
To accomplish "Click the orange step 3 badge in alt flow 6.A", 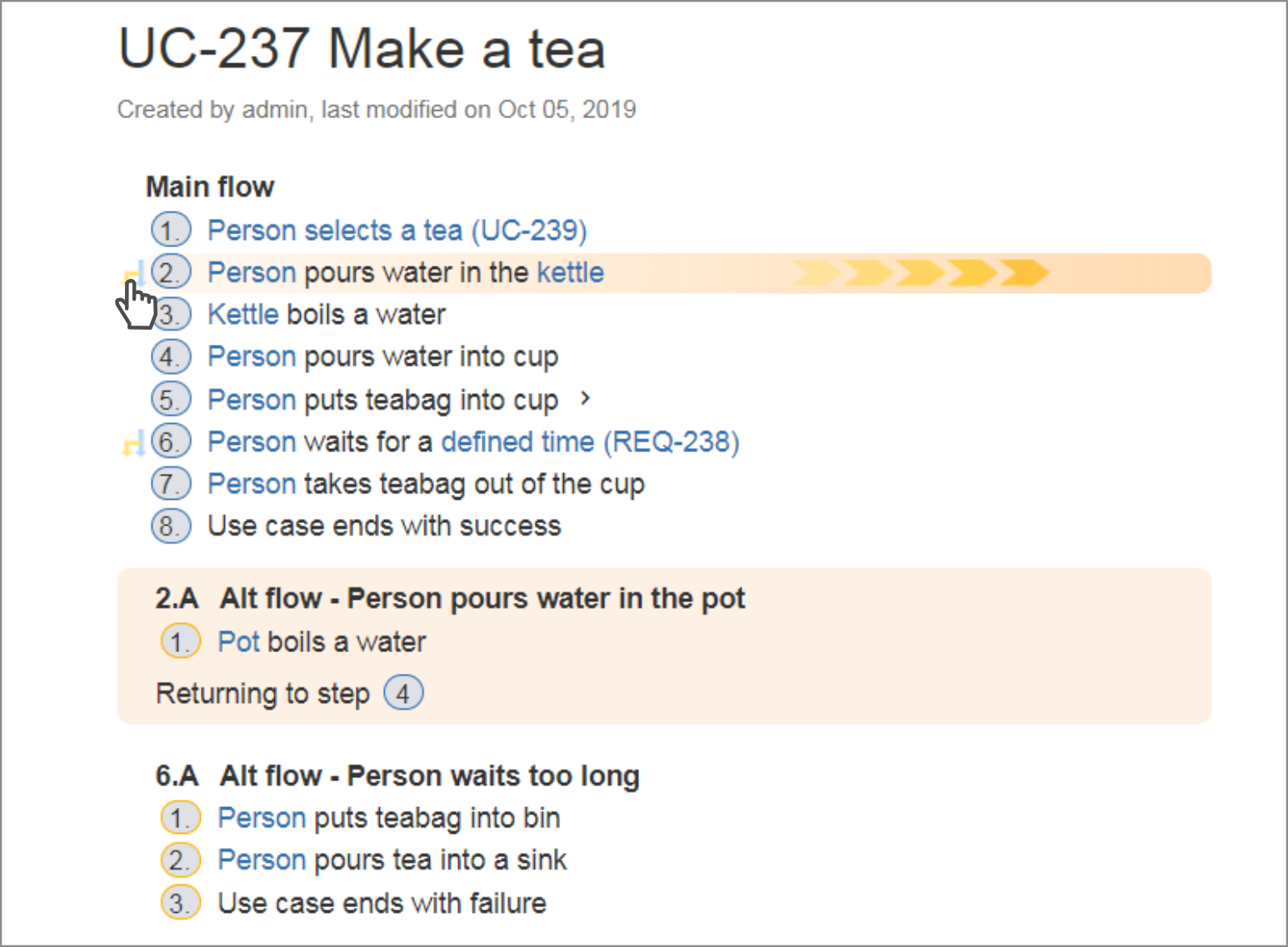I will 181,903.
